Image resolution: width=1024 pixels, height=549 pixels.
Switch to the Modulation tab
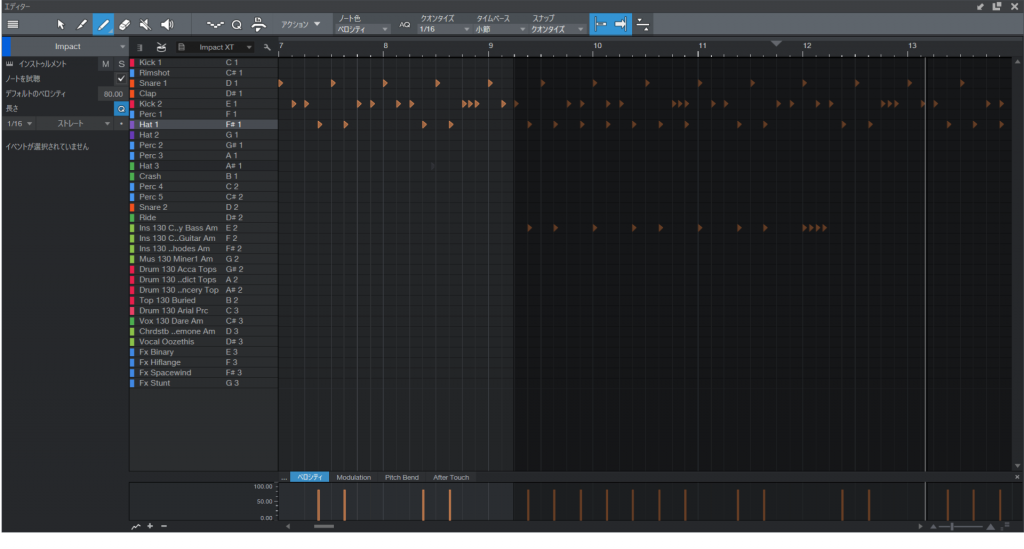(353, 478)
